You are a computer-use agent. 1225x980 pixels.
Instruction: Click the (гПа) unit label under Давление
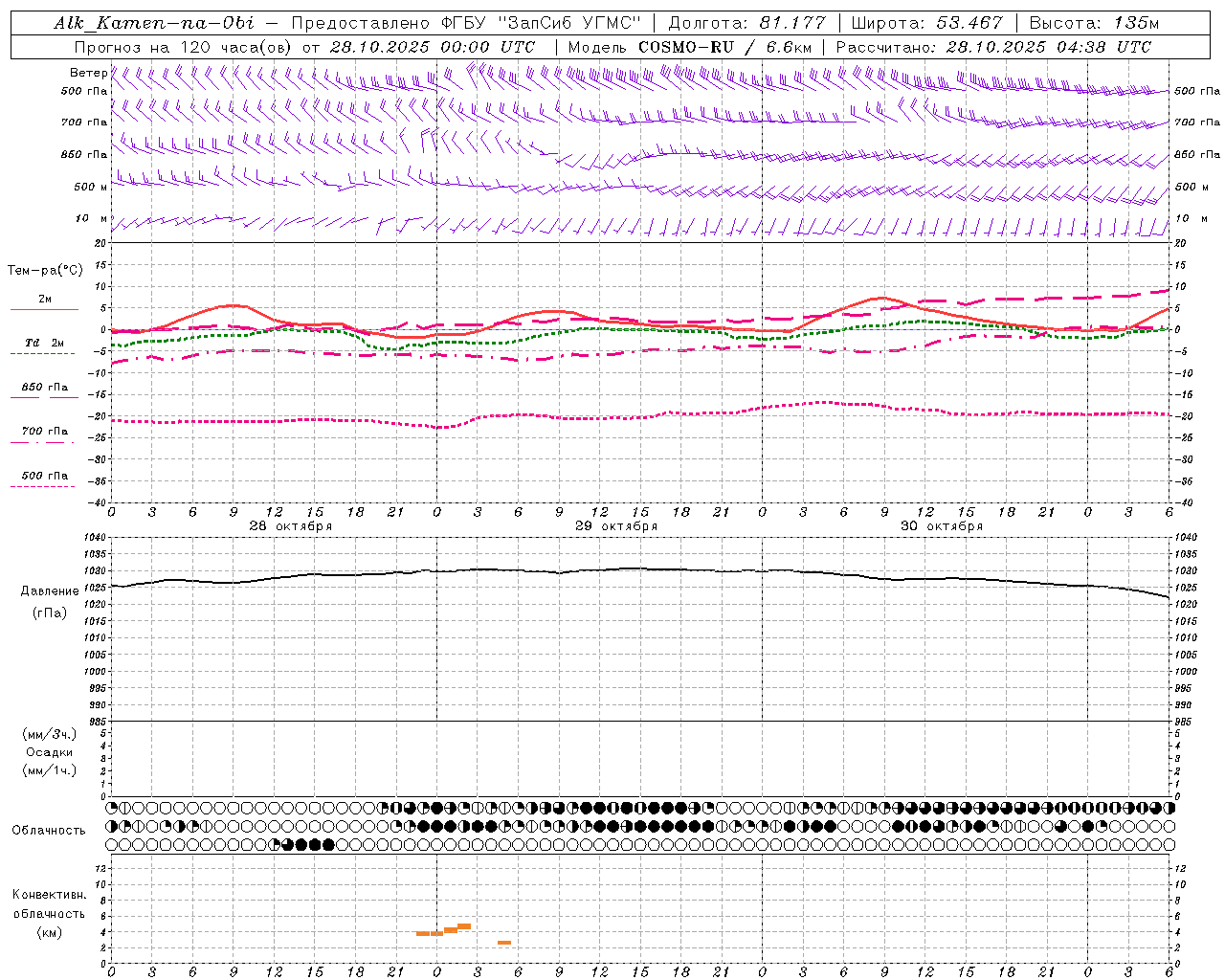click(x=50, y=613)
